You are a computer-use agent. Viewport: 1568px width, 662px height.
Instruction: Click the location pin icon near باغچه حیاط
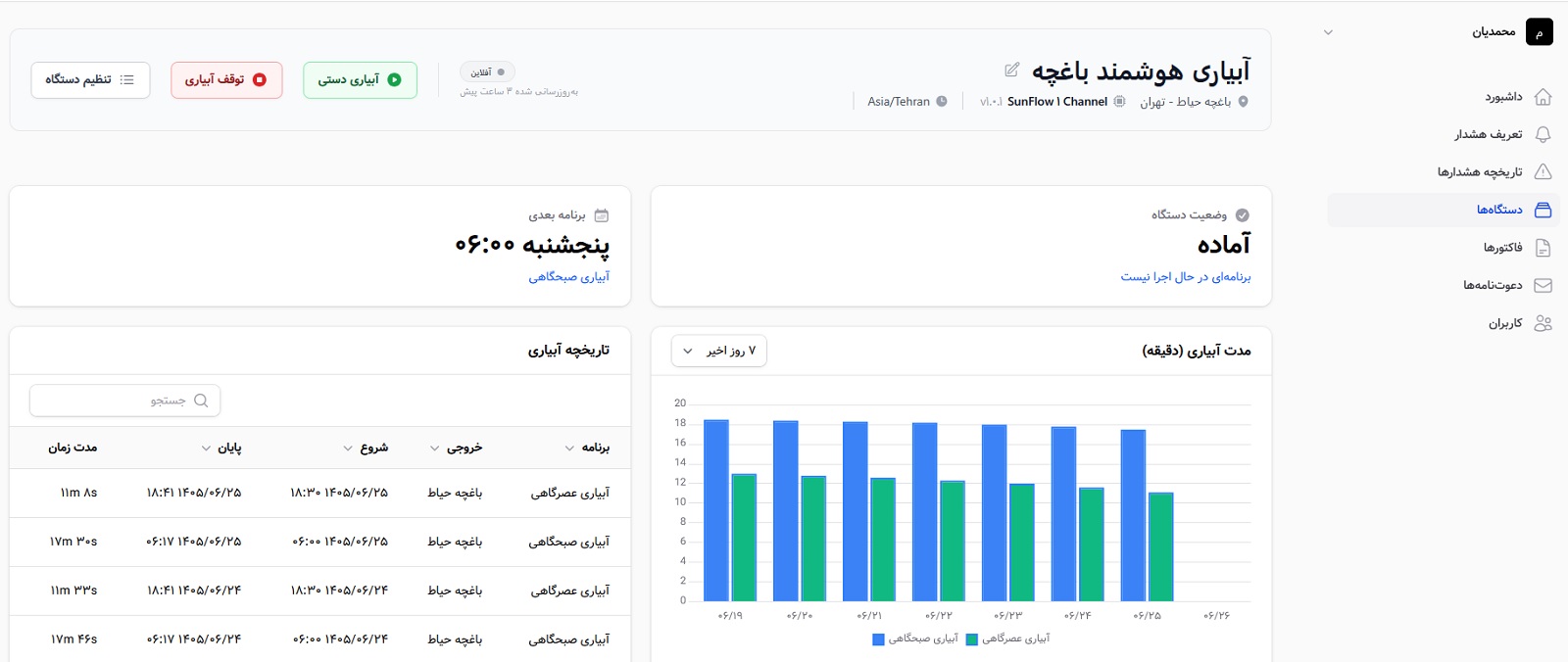tap(1244, 102)
